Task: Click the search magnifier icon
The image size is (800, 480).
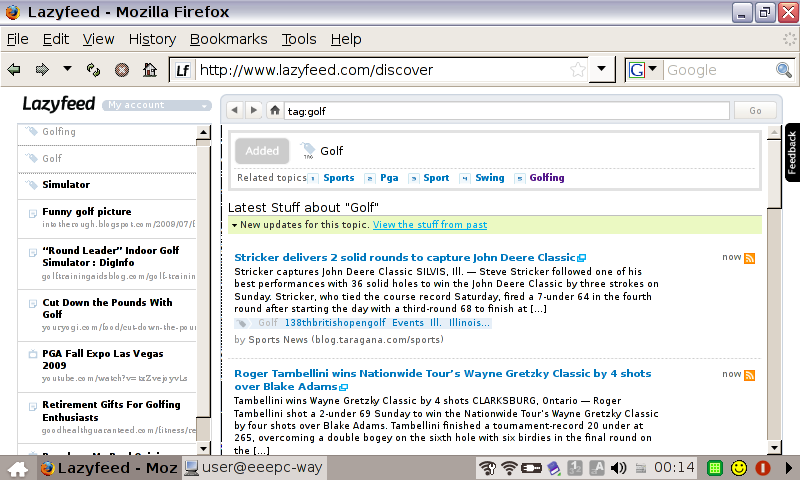Action: (x=784, y=70)
